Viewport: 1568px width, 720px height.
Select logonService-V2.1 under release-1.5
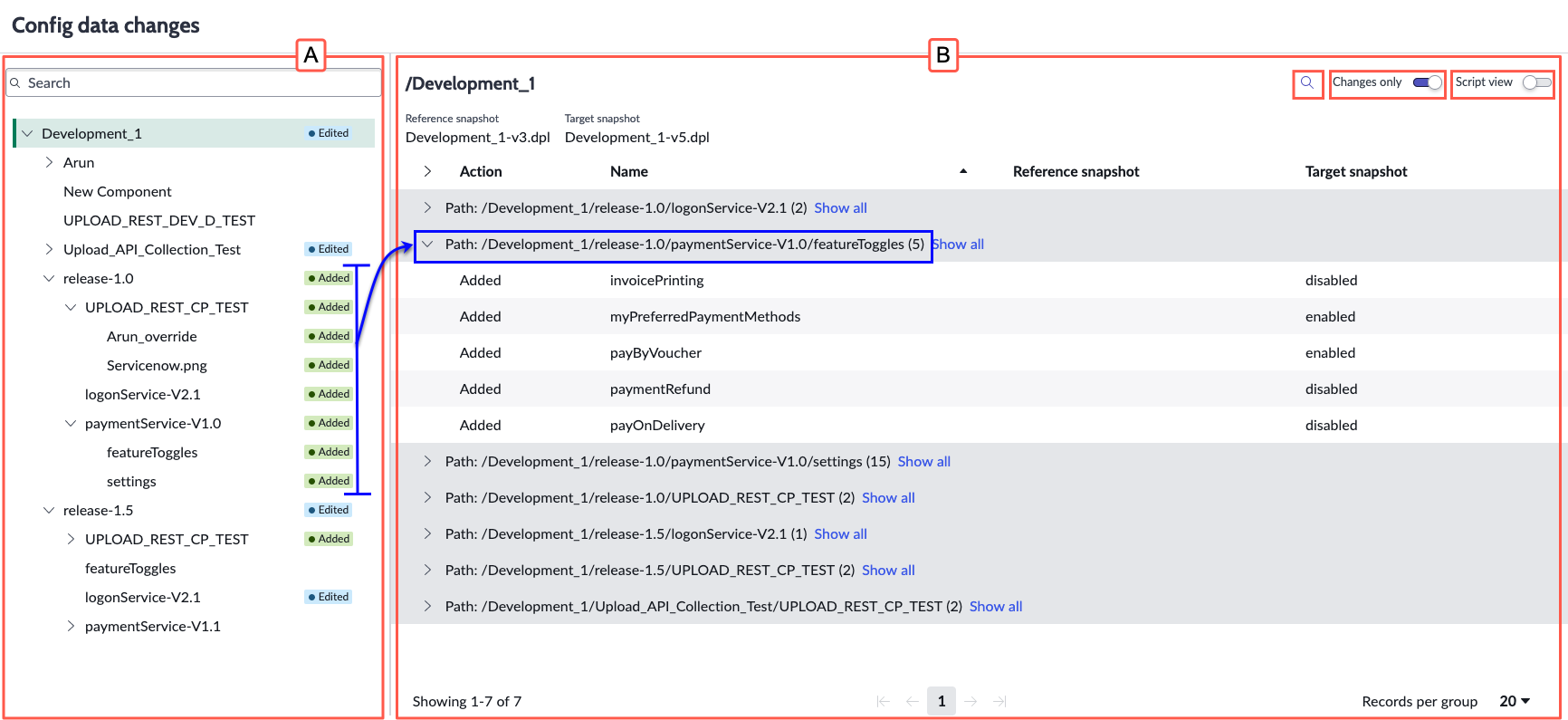[143, 597]
